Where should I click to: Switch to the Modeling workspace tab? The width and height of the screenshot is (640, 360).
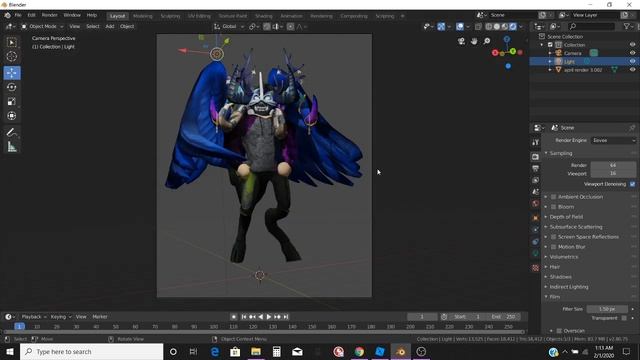pyautogui.click(x=142, y=16)
